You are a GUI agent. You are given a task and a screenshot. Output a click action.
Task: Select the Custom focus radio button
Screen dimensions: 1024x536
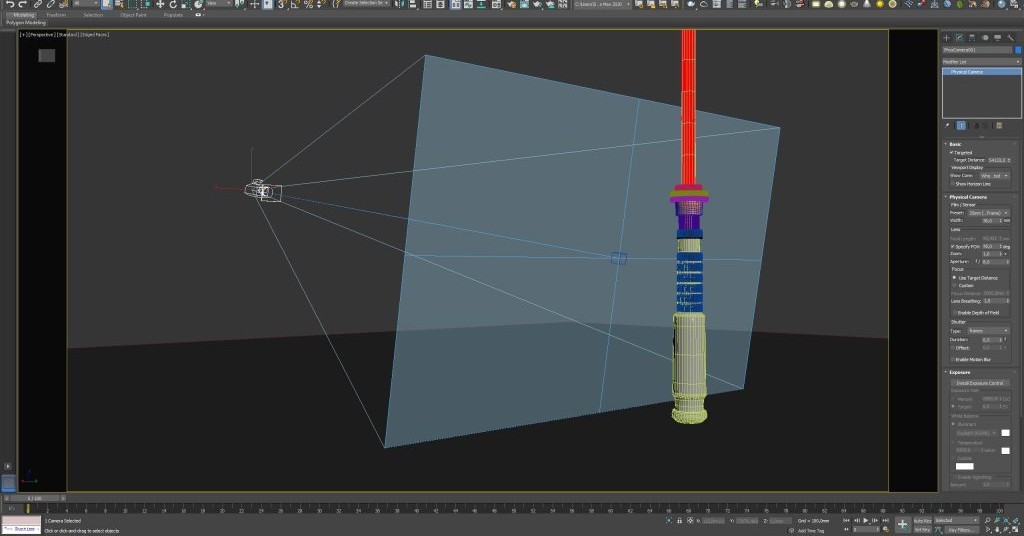[x=954, y=285]
